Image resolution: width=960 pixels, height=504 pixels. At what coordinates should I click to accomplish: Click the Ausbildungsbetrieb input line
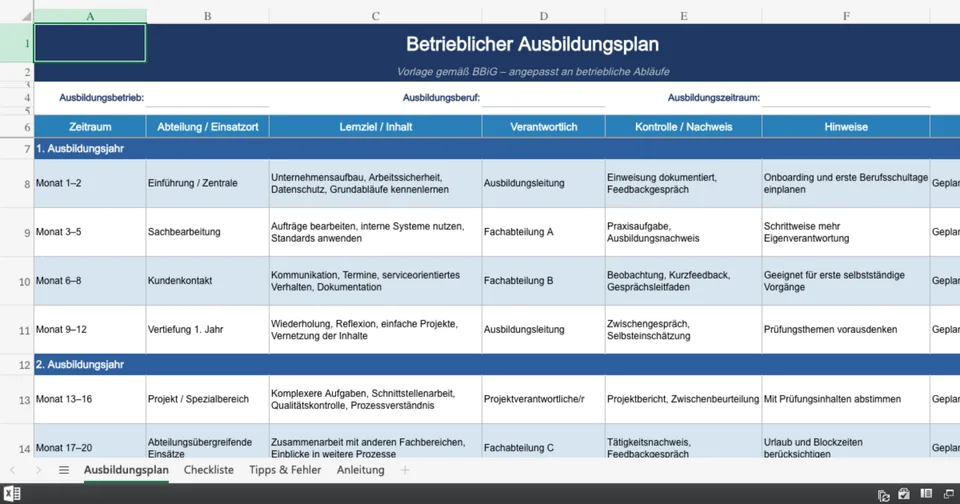(x=208, y=98)
